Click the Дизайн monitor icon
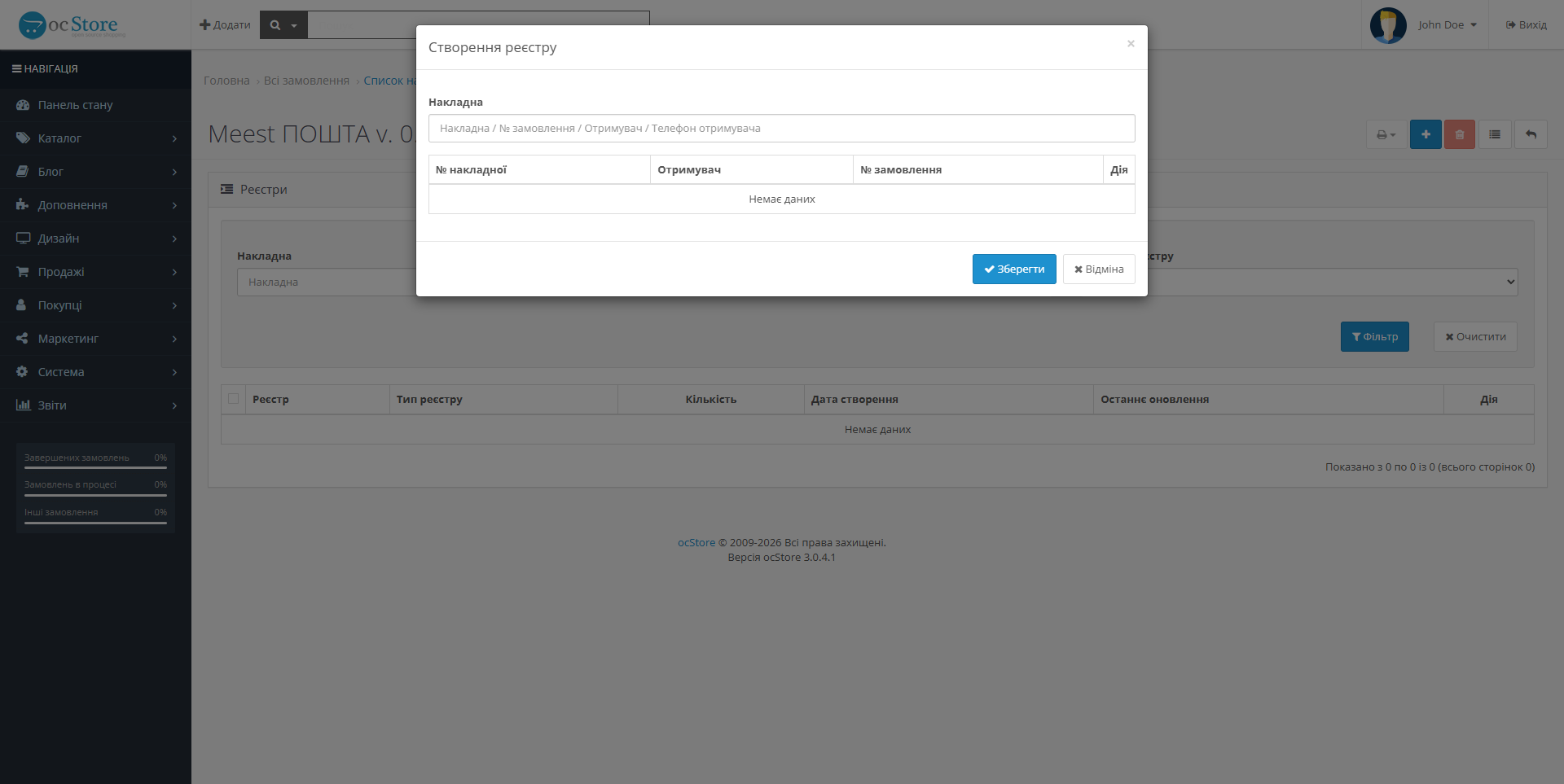1564x784 pixels. click(x=23, y=239)
